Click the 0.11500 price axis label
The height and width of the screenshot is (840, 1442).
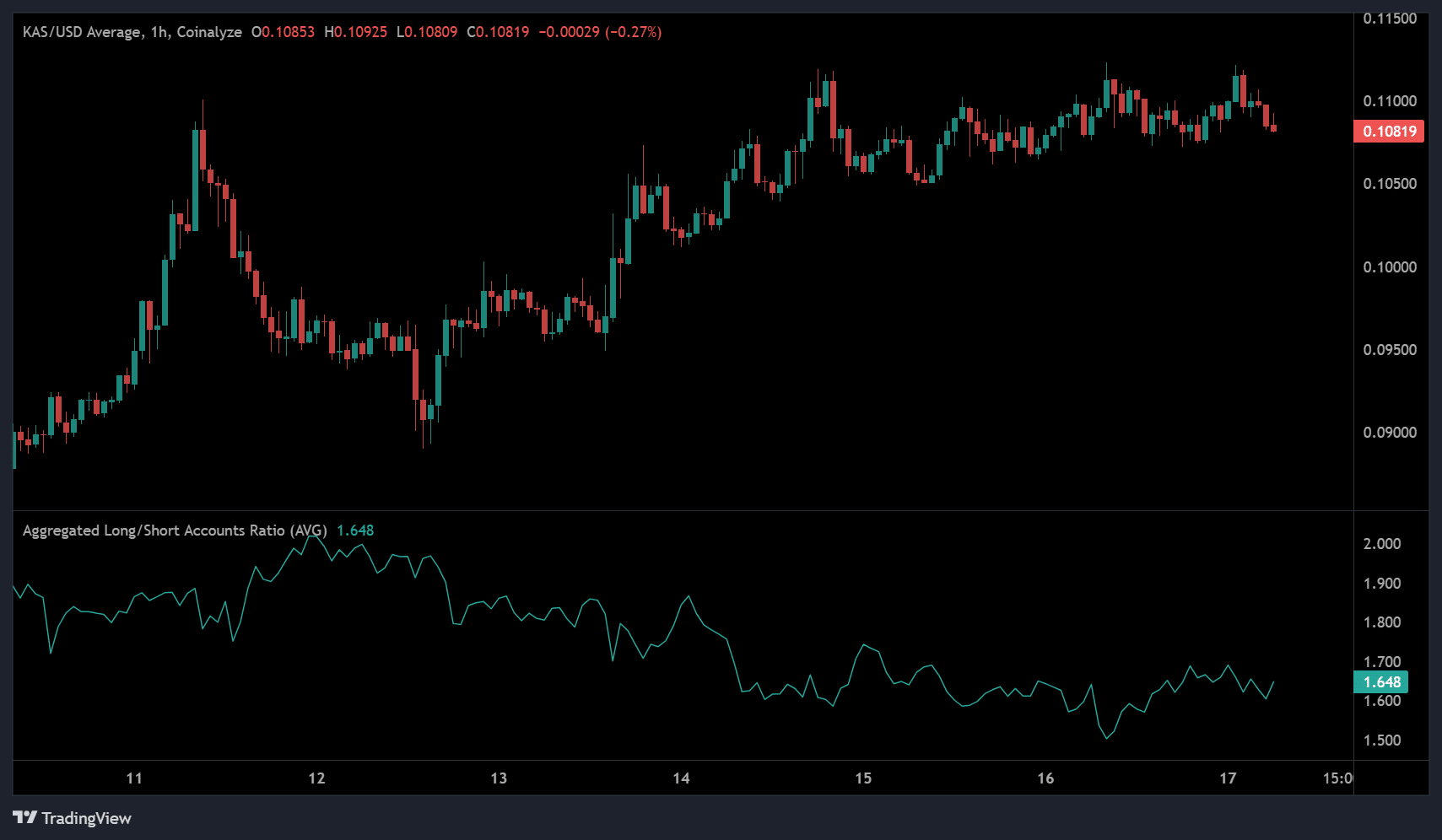pyautogui.click(x=1390, y=19)
